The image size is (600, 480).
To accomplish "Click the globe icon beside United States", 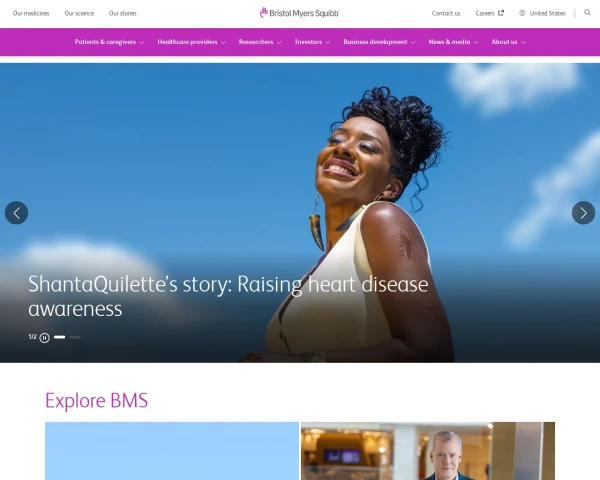I will click(522, 13).
